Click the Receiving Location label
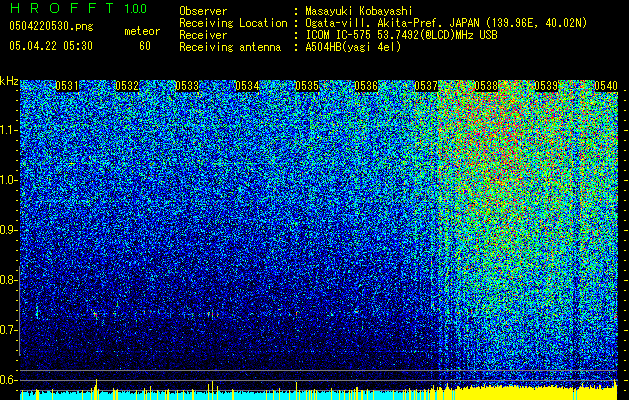Viewport: 629px width, 400px height. click(233, 23)
